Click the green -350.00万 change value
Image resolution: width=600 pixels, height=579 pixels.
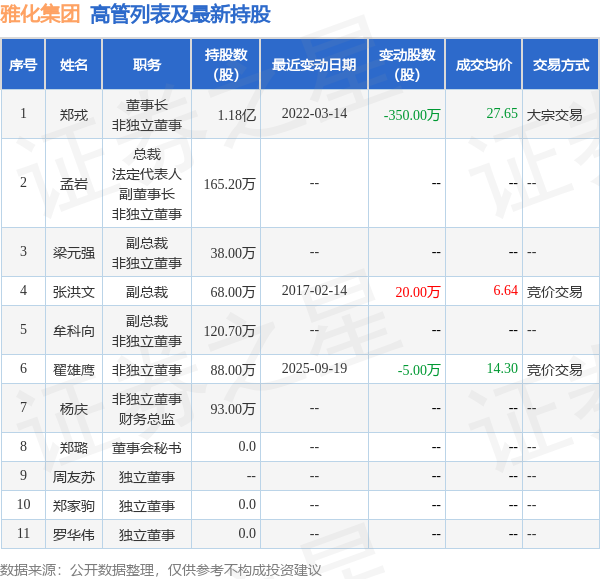pos(412,115)
